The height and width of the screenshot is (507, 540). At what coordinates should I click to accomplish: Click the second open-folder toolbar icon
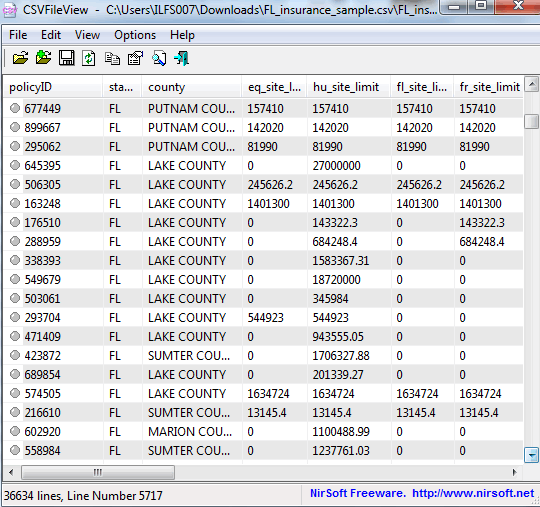pyautogui.click(x=43, y=58)
